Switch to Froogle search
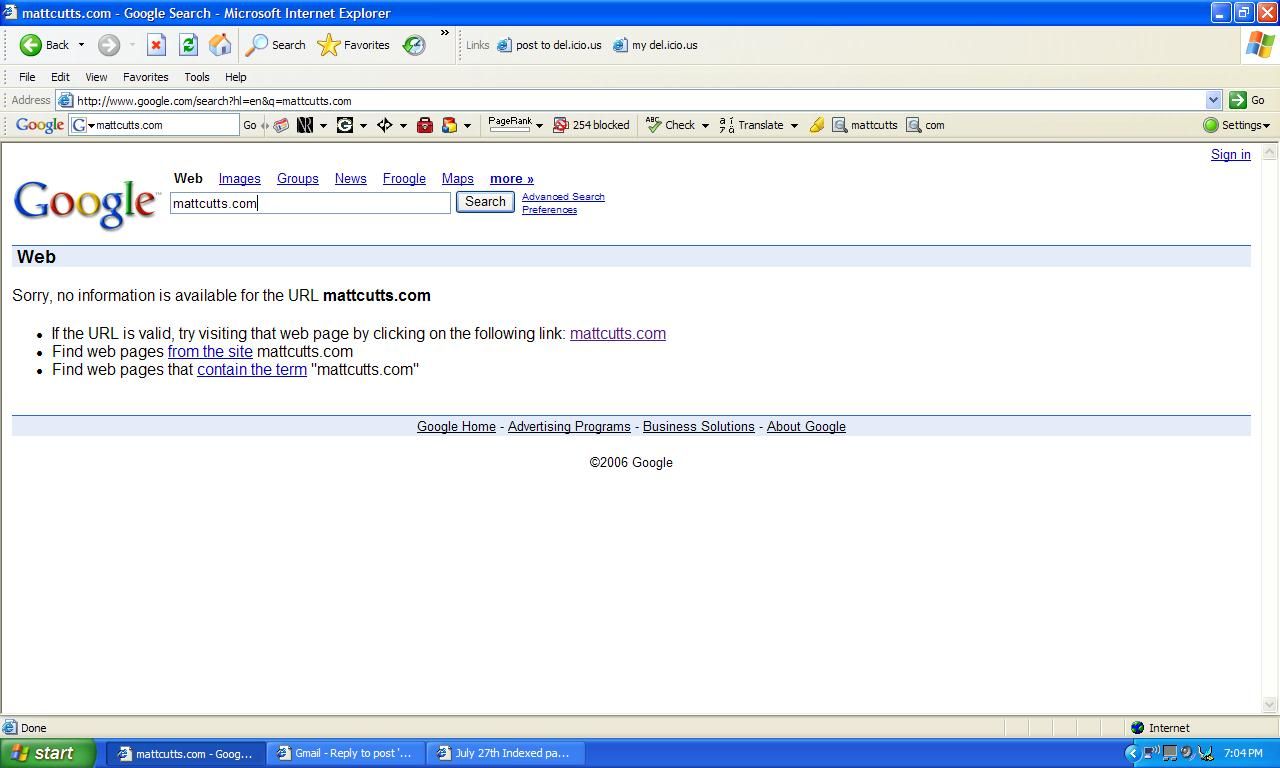1280x768 pixels. (x=404, y=179)
